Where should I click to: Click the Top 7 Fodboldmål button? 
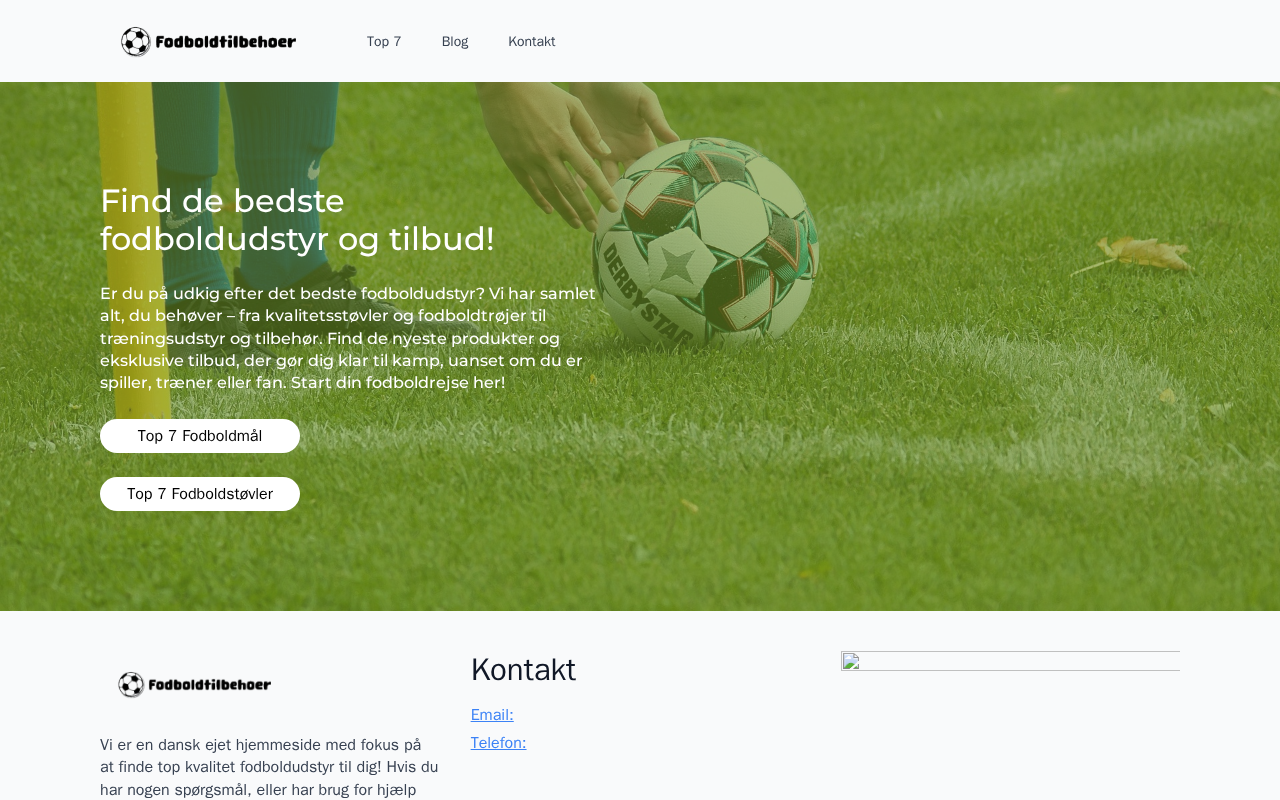(200, 436)
